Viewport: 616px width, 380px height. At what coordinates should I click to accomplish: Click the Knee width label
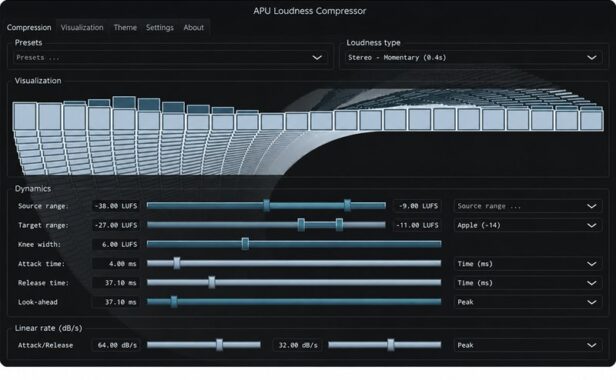[39, 244]
